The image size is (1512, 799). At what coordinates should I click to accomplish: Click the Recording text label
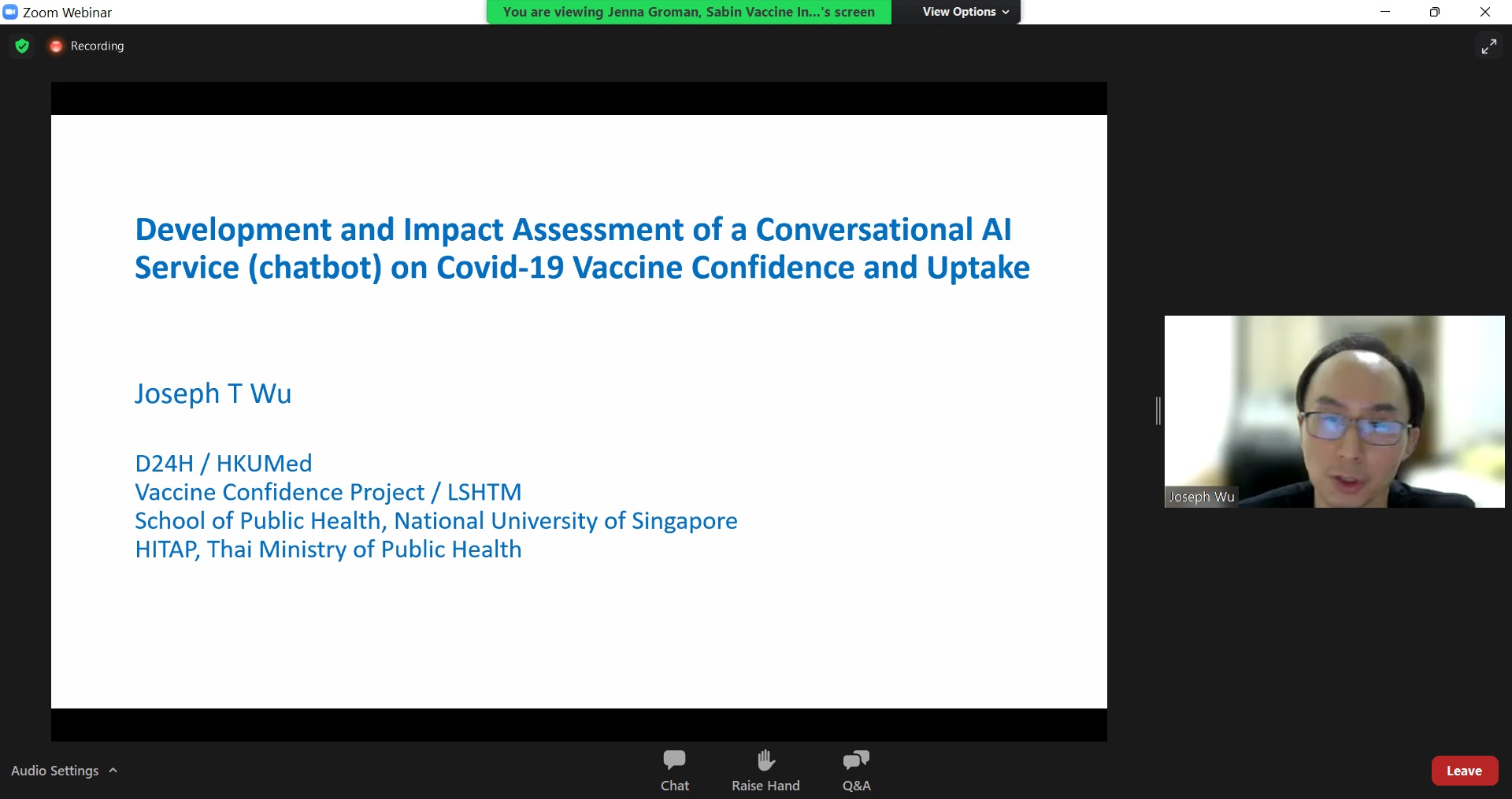pyautogui.click(x=98, y=46)
